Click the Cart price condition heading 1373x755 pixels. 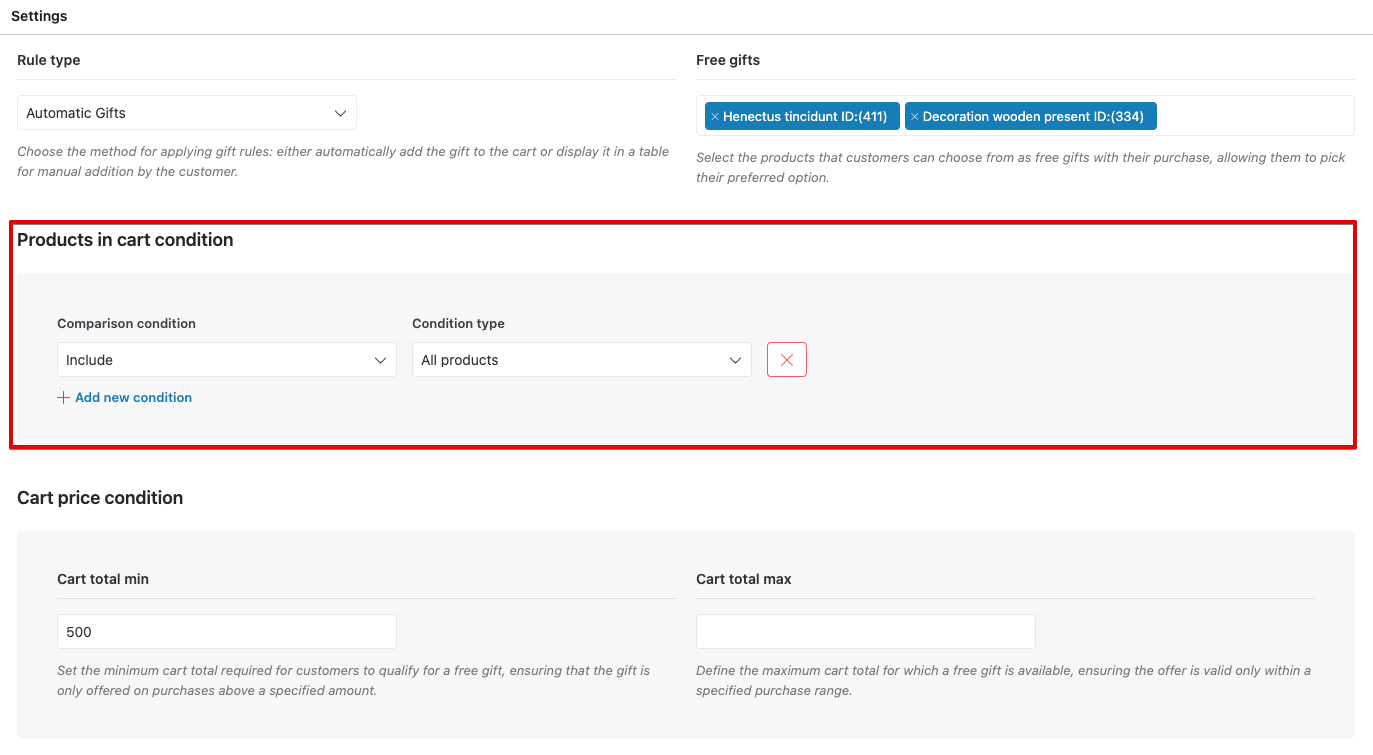[100, 498]
